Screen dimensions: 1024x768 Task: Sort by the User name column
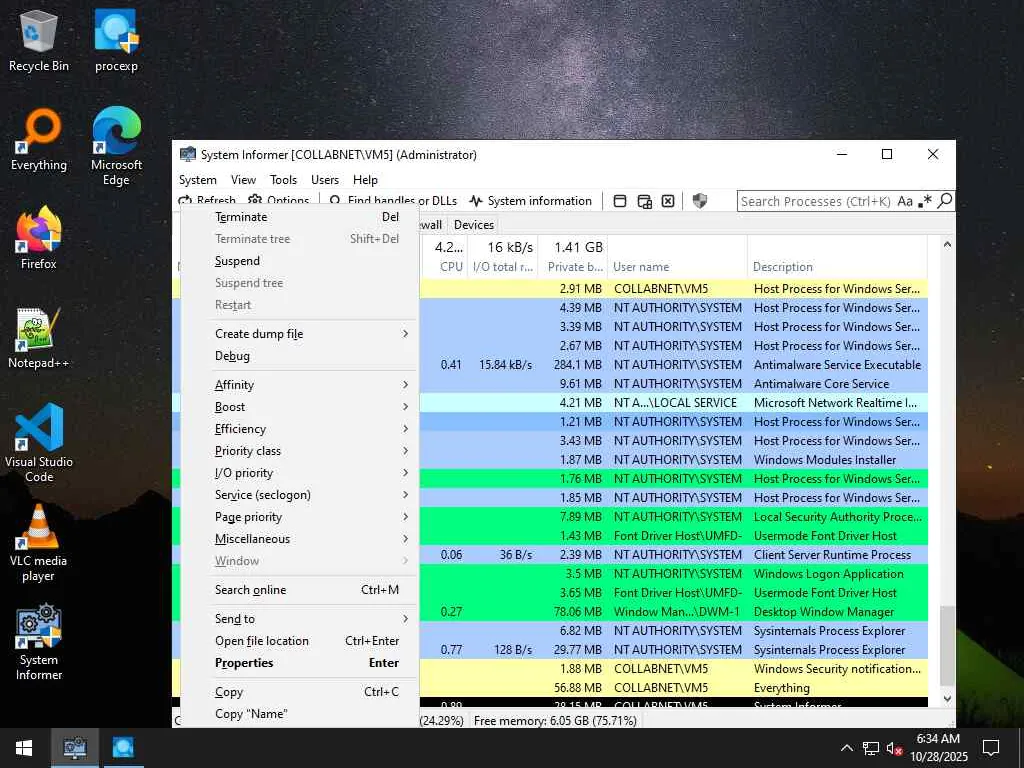pyautogui.click(x=677, y=257)
